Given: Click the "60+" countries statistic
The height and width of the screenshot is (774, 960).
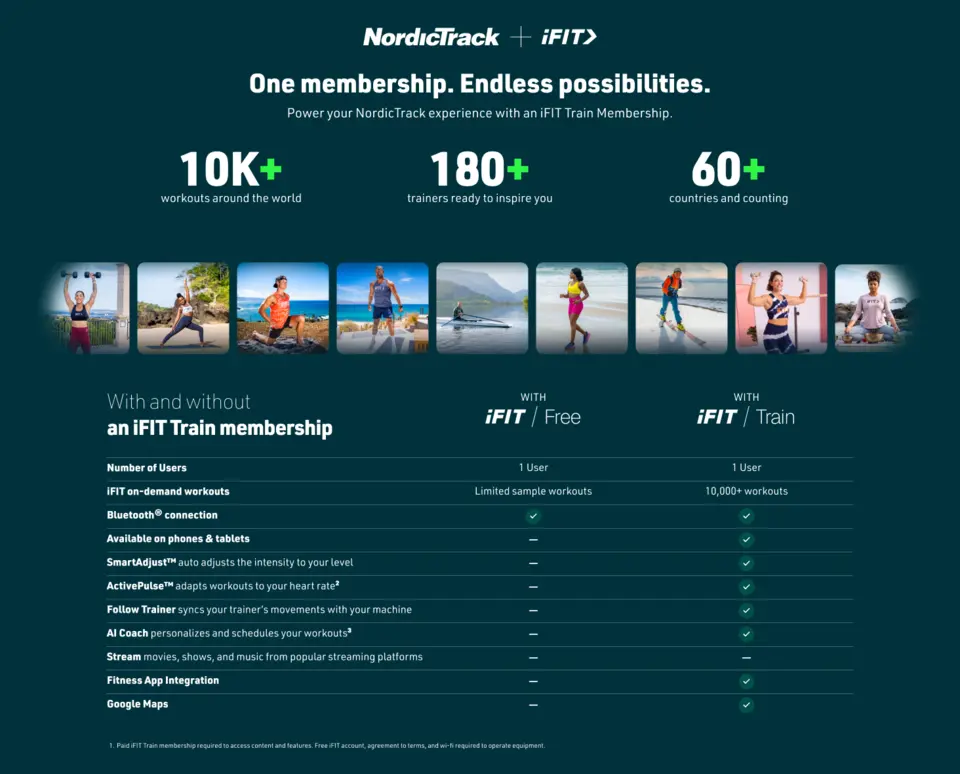Looking at the screenshot, I should (728, 170).
